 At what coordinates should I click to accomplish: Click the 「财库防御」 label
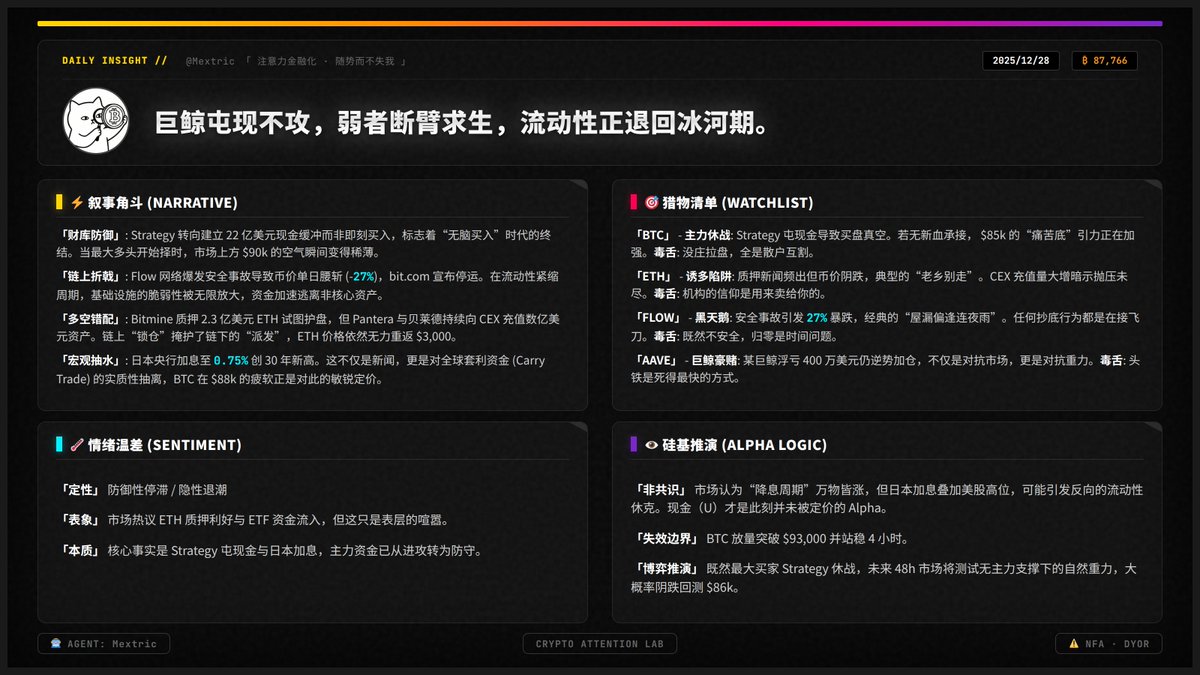91,235
